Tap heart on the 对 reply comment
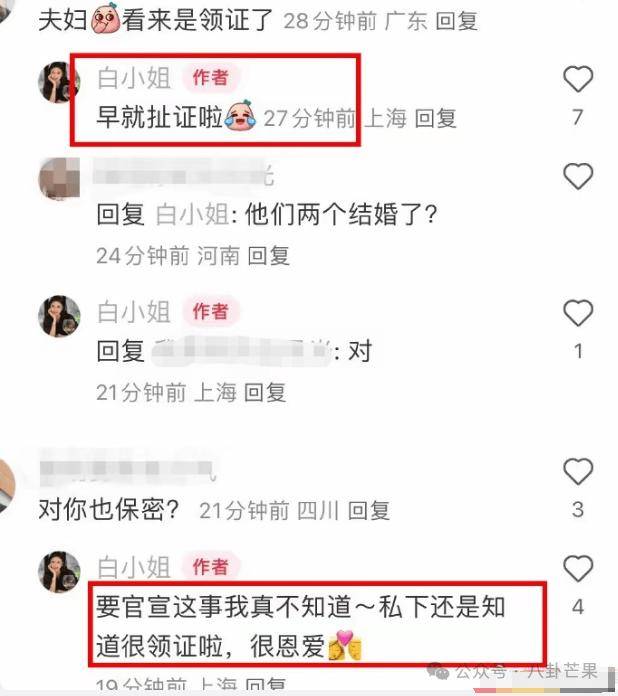The width and height of the screenshot is (618, 696). (578, 313)
